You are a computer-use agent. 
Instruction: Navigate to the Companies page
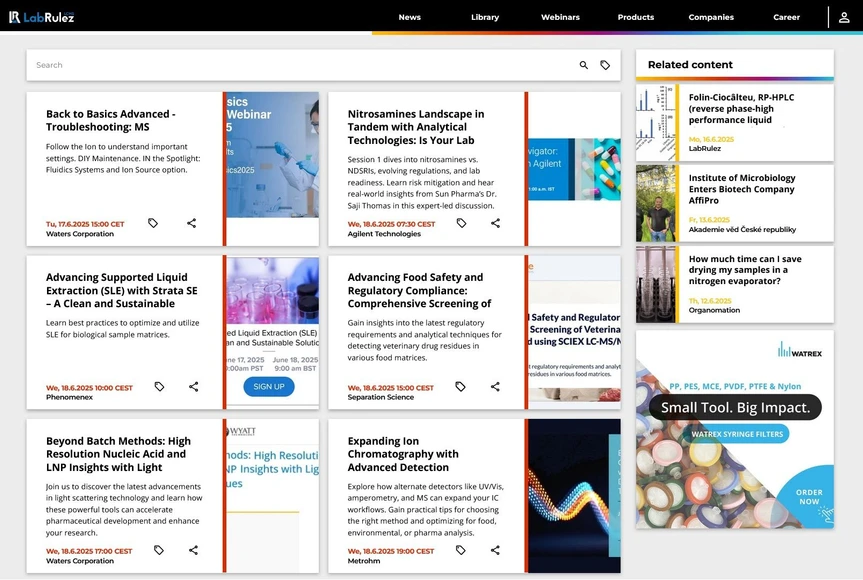(x=711, y=17)
